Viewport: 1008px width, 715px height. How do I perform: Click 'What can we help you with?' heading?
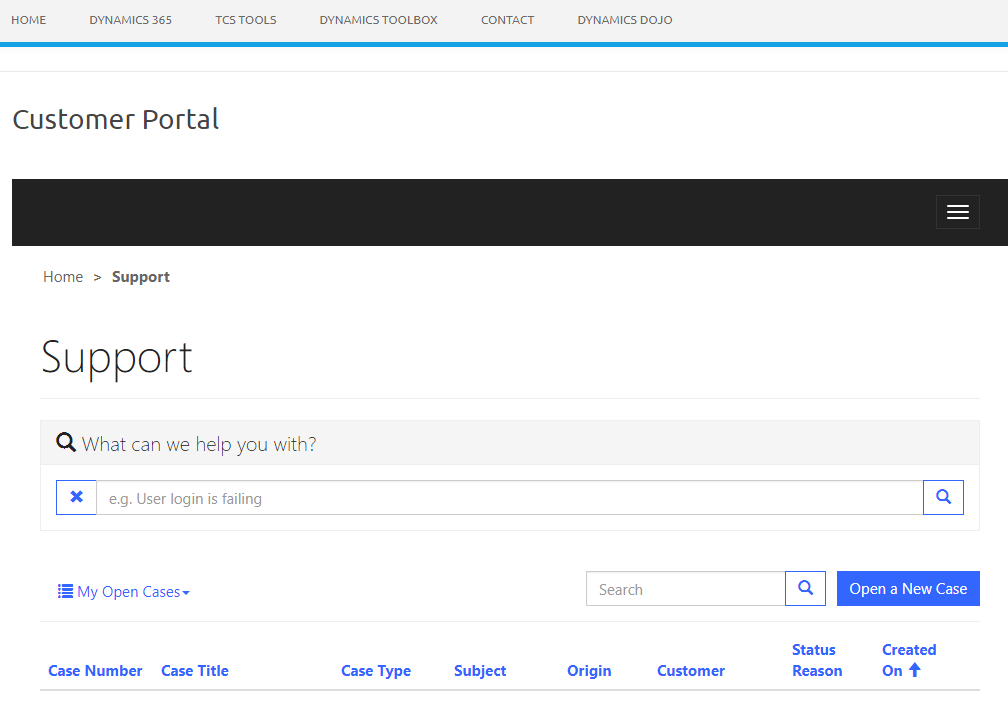[199, 444]
